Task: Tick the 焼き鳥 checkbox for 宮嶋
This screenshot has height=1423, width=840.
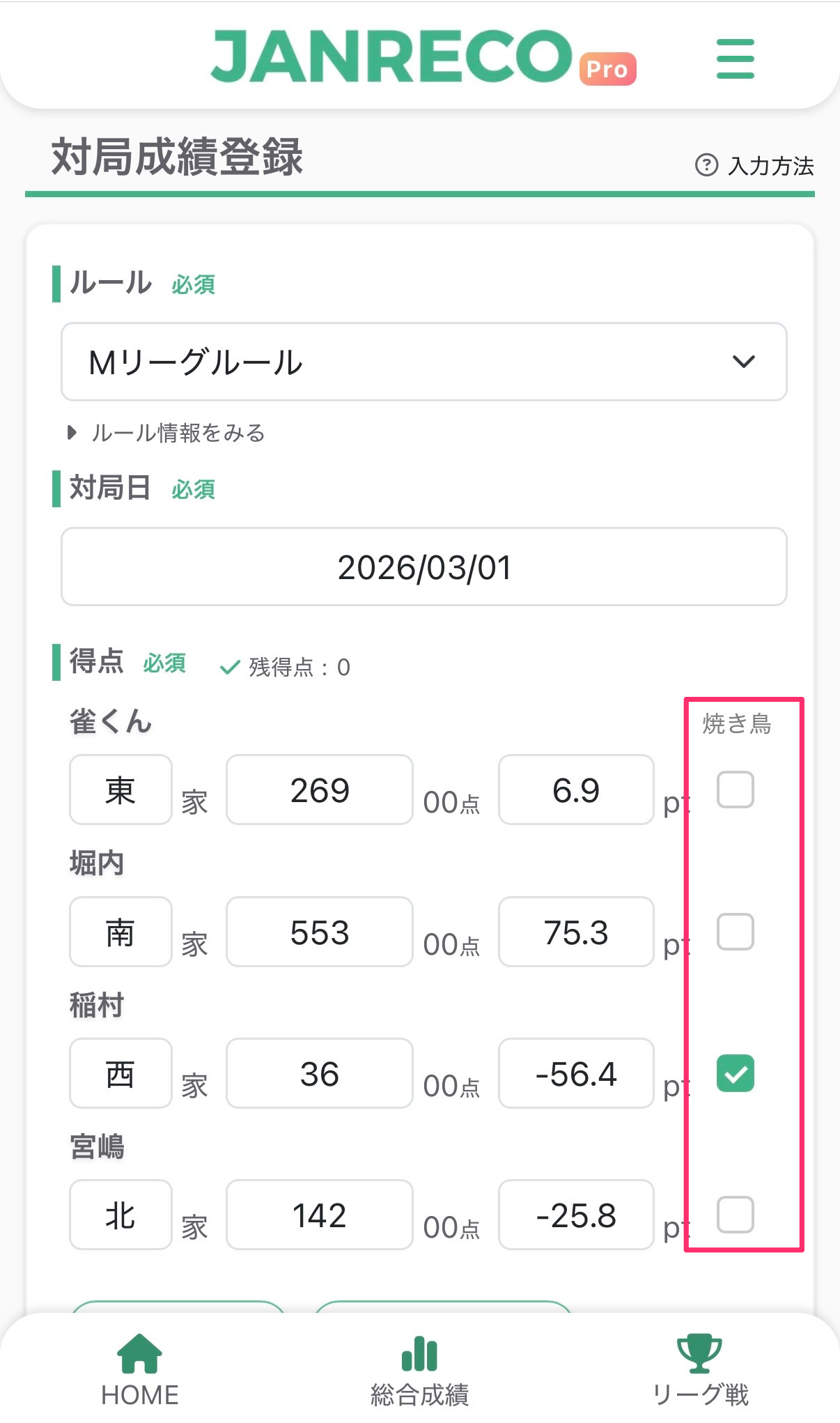Action: tap(735, 1215)
